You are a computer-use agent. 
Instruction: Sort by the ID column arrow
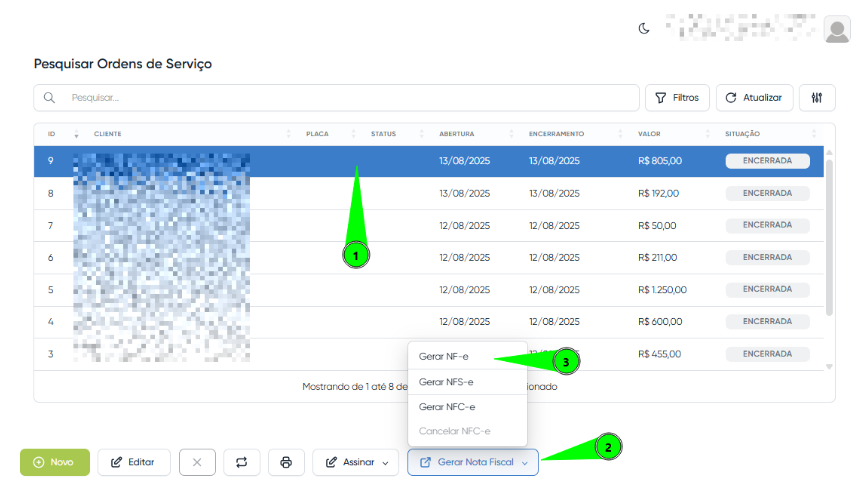(x=76, y=134)
